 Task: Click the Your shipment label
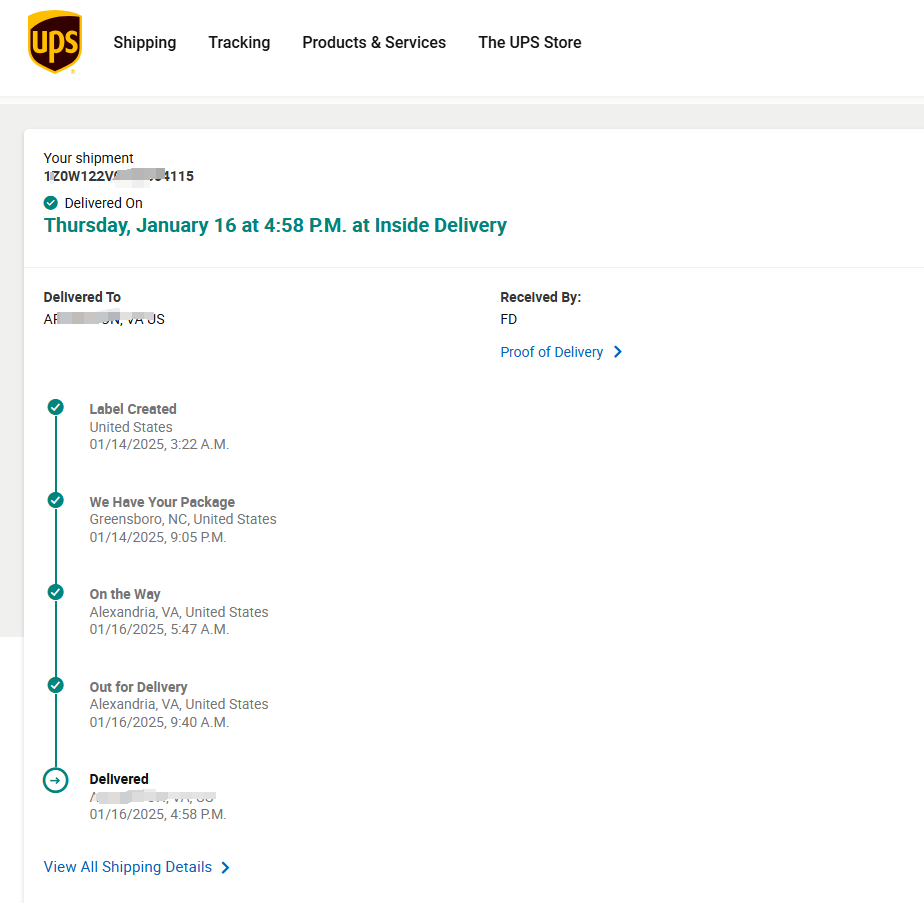pyautogui.click(x=88, y=158)
